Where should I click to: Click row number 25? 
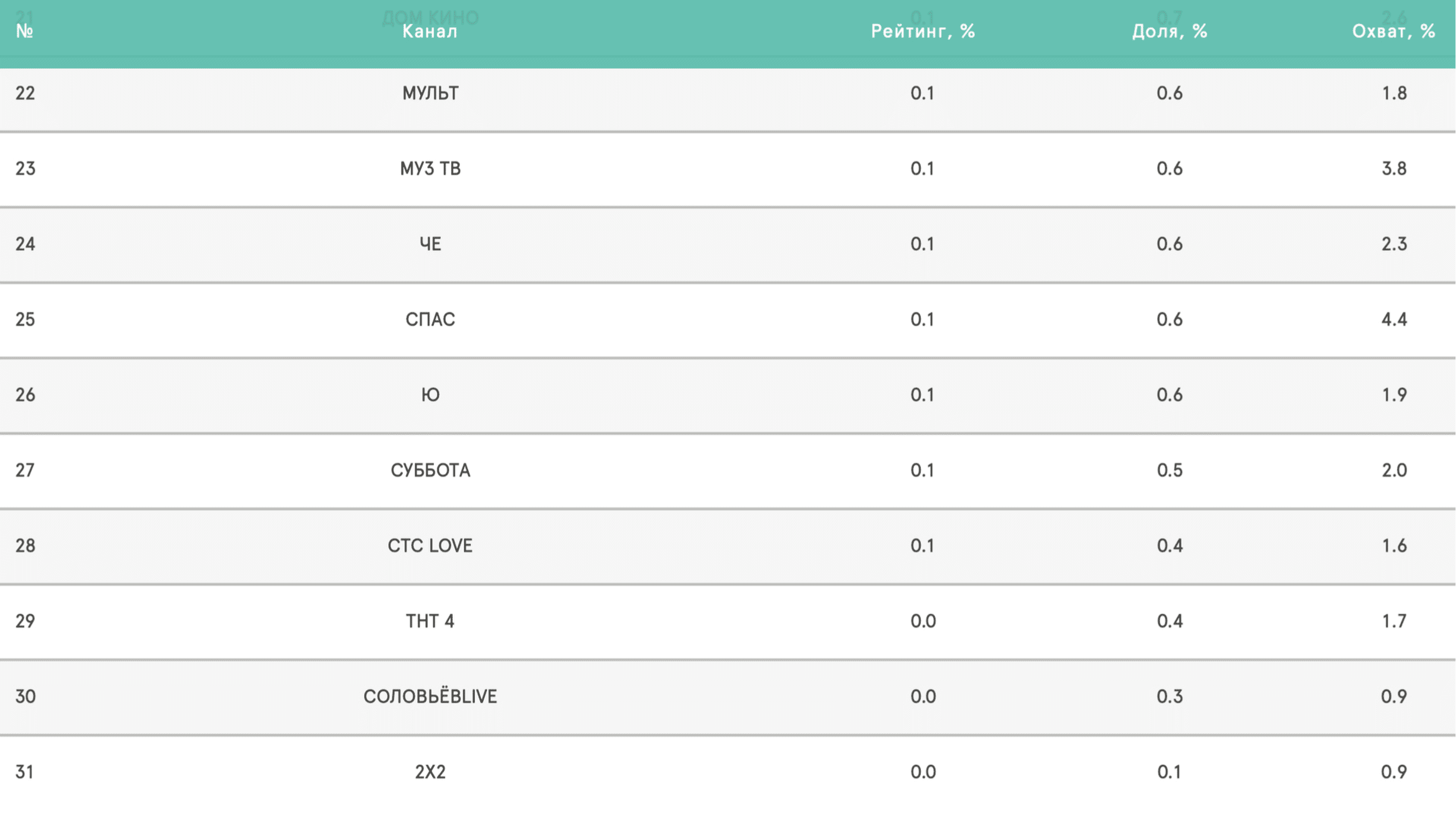[x=25, y=320]
